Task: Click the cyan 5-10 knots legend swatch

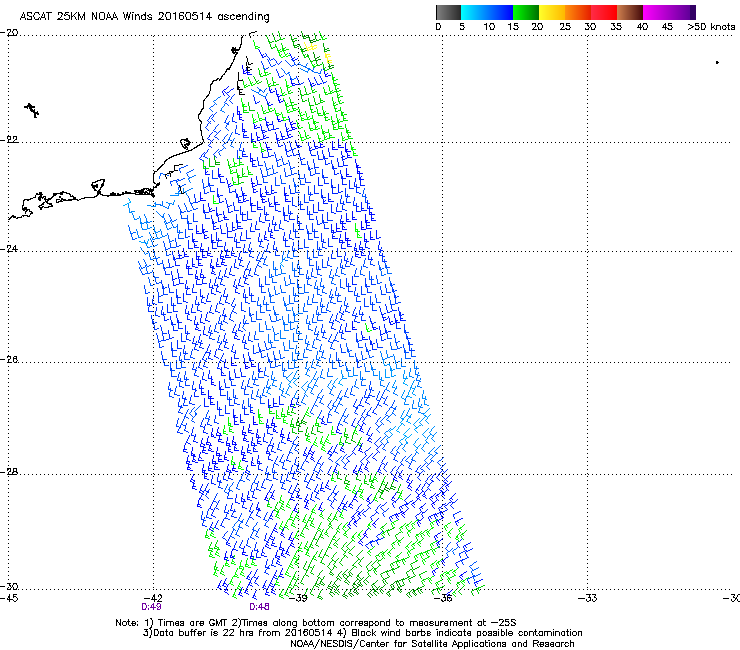Action: 474,12
